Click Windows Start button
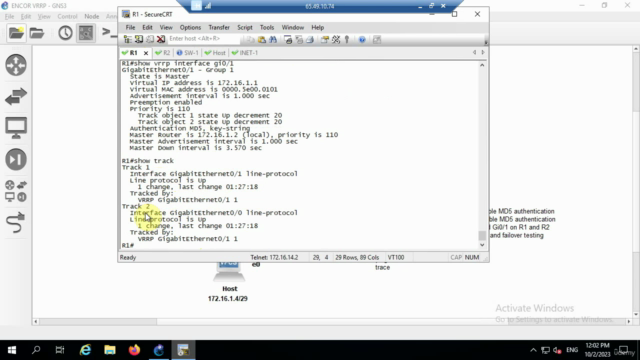 tap(12, 350)
